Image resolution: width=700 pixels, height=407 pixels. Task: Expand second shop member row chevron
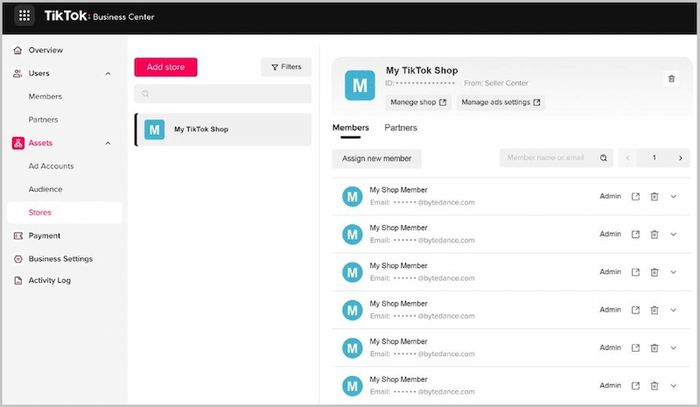[673, 234]
